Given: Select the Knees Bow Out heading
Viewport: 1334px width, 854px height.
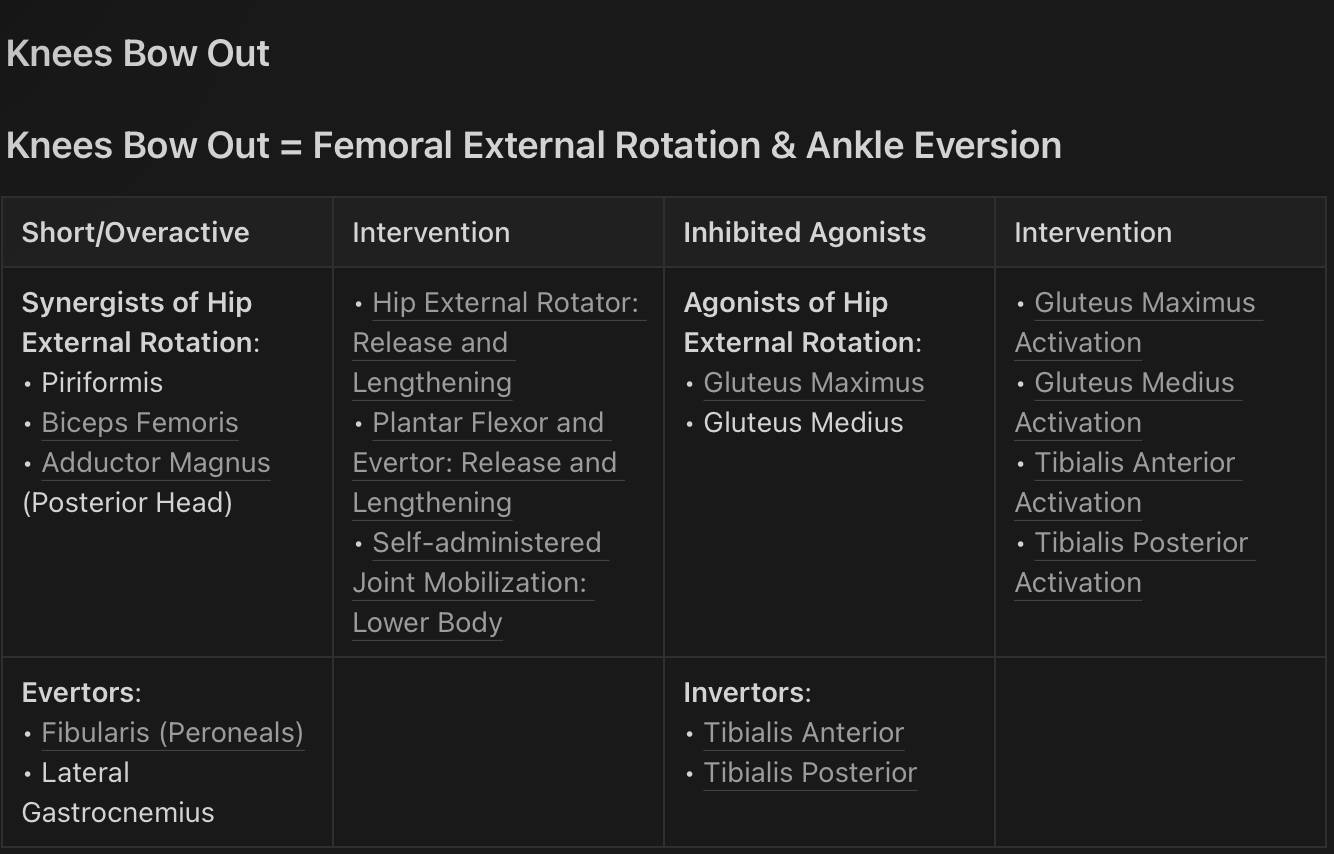Looking at the screenshot, I should tap(138, 54).
